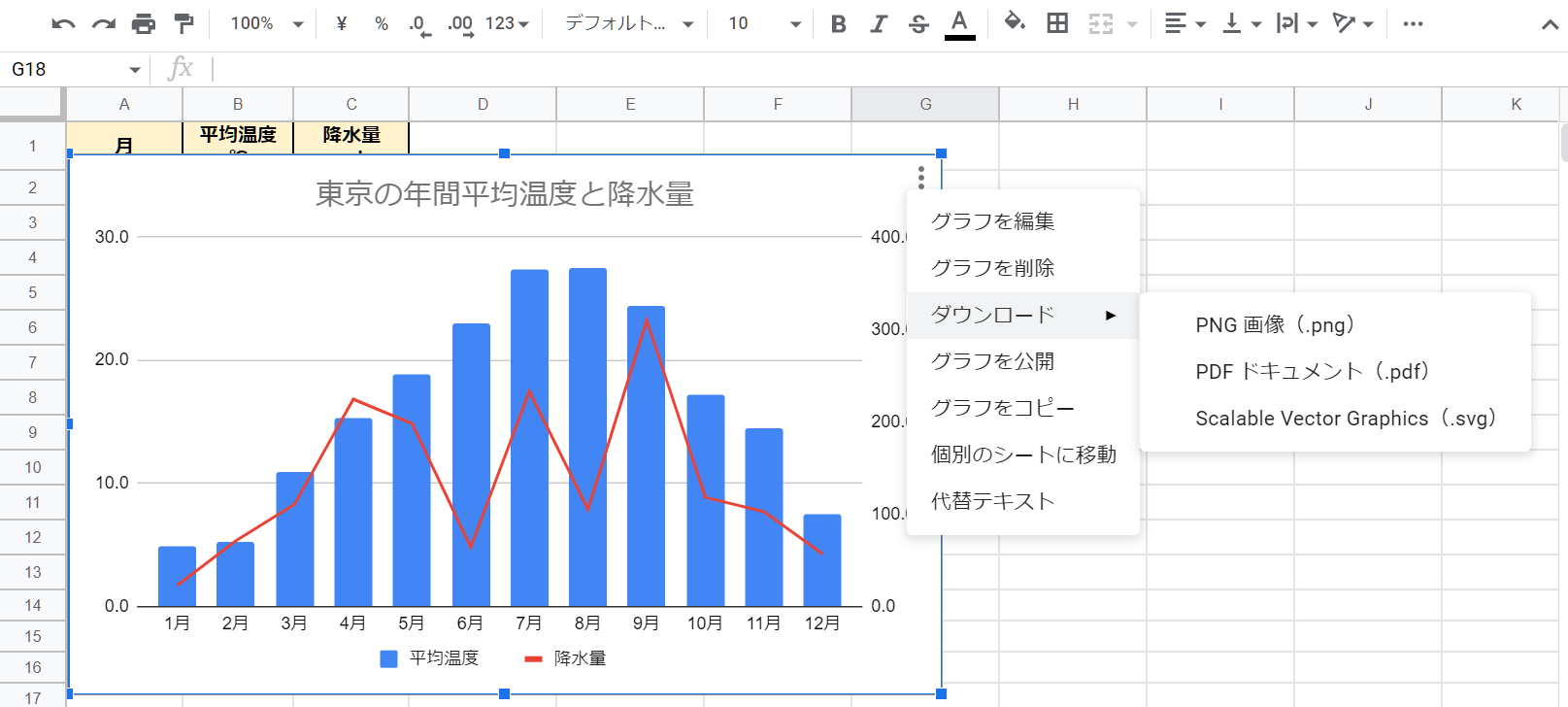The image size is (1568, 707).
Task: Choose グラフを公開 from the menu
Action: [x=1022, y=361]
